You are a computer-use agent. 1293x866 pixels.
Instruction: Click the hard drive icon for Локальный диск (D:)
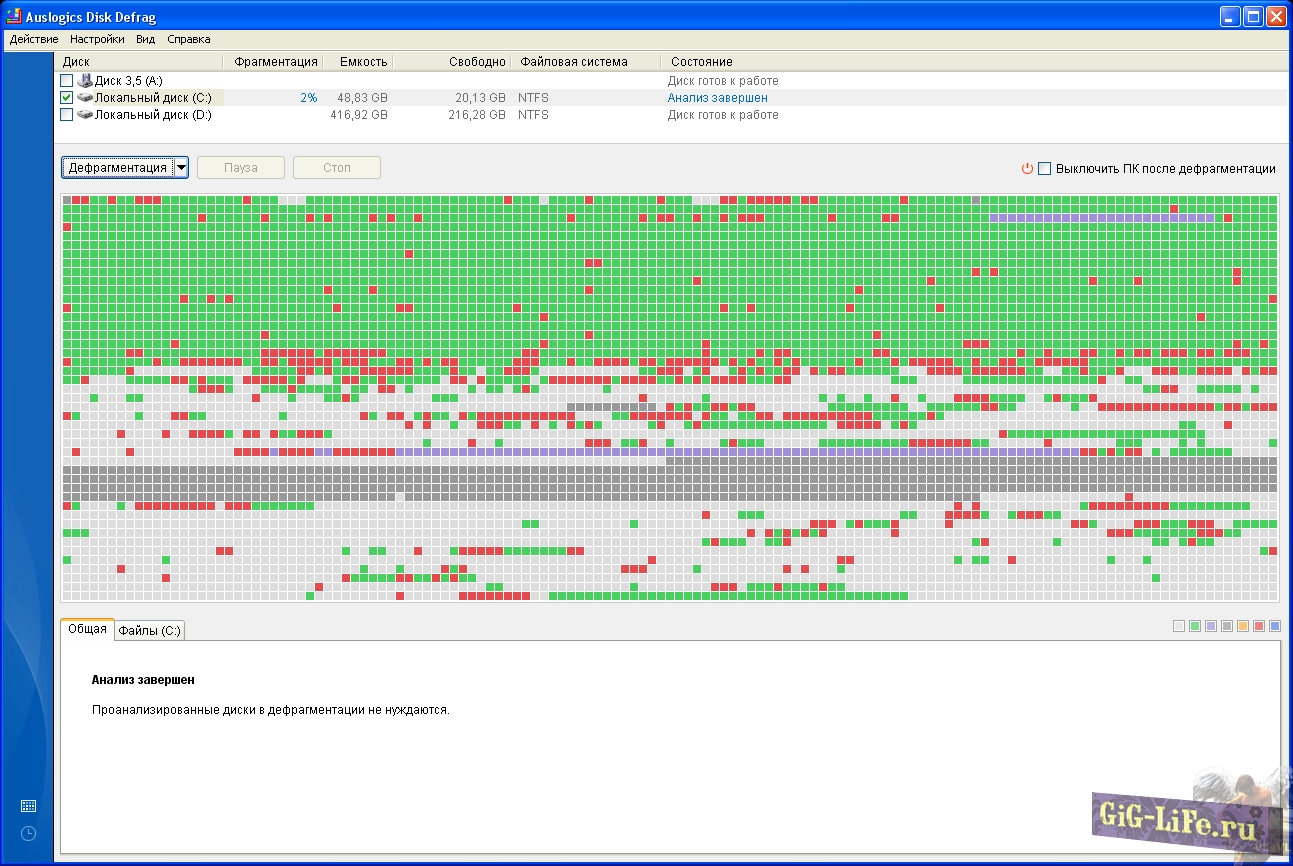click(85, 115)
